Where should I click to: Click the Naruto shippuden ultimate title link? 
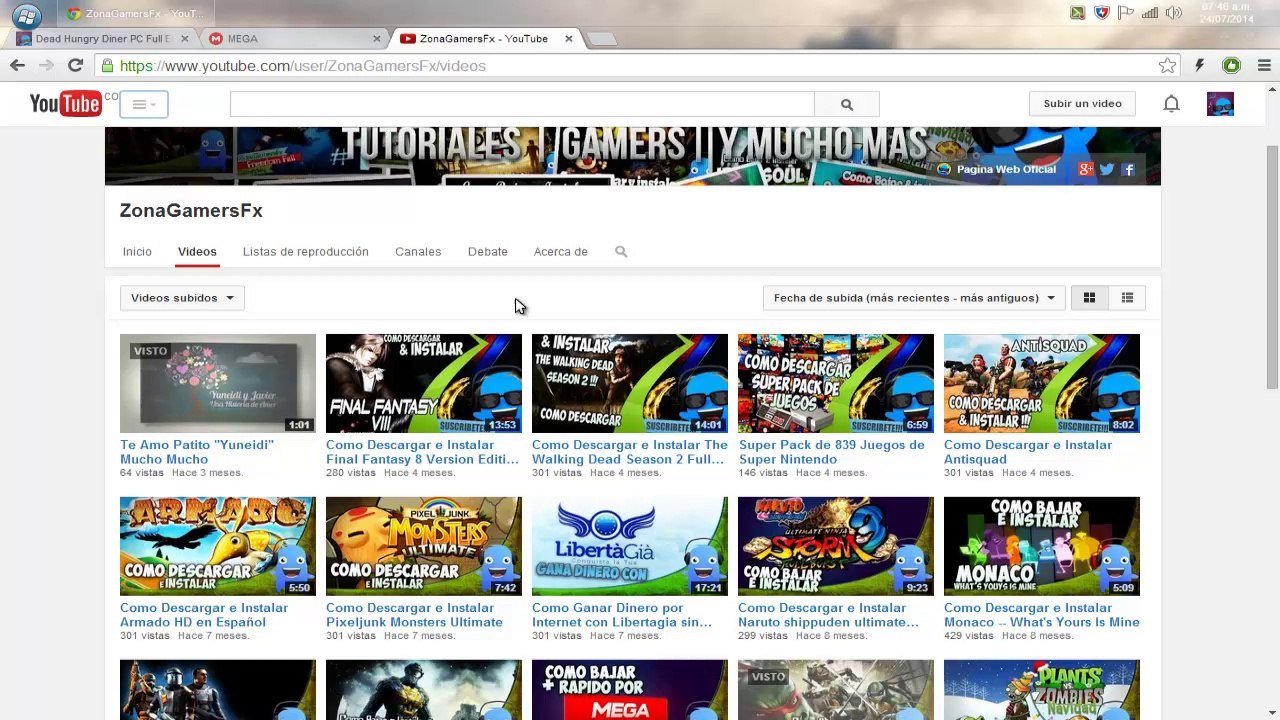pos(828,615)
